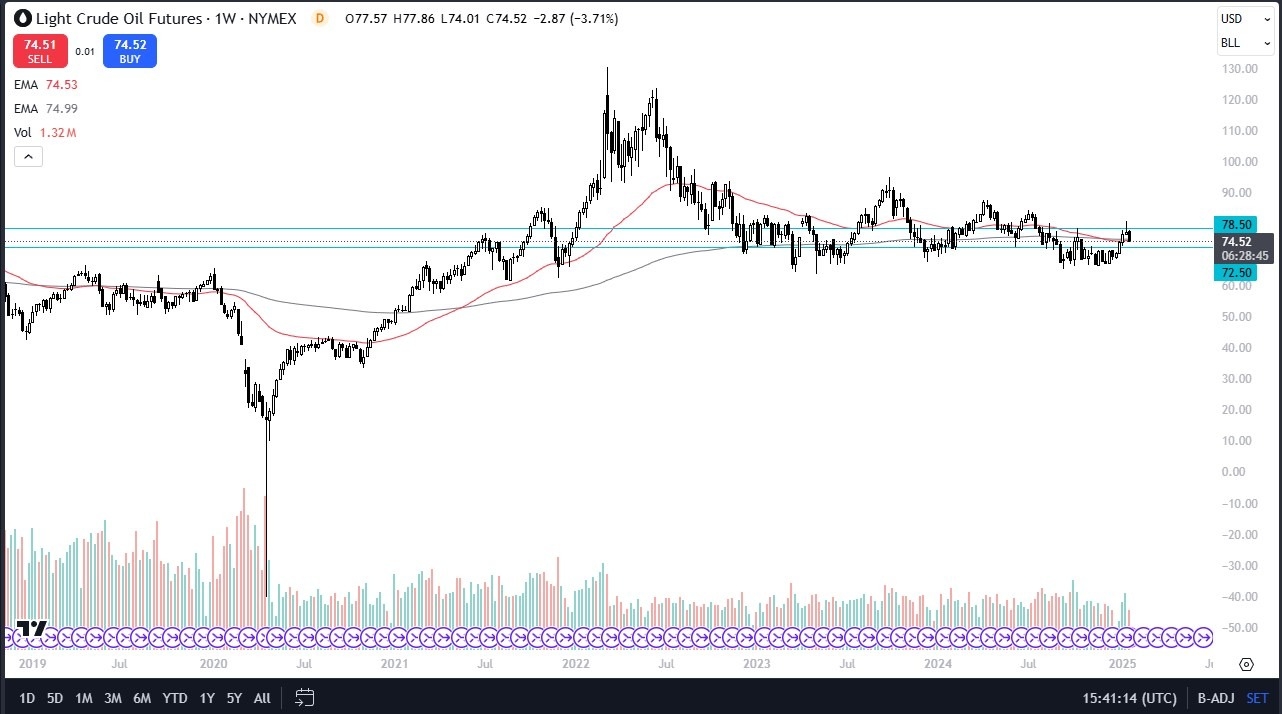Click the red 74.51 SELL button

click(x=39, y=51)
